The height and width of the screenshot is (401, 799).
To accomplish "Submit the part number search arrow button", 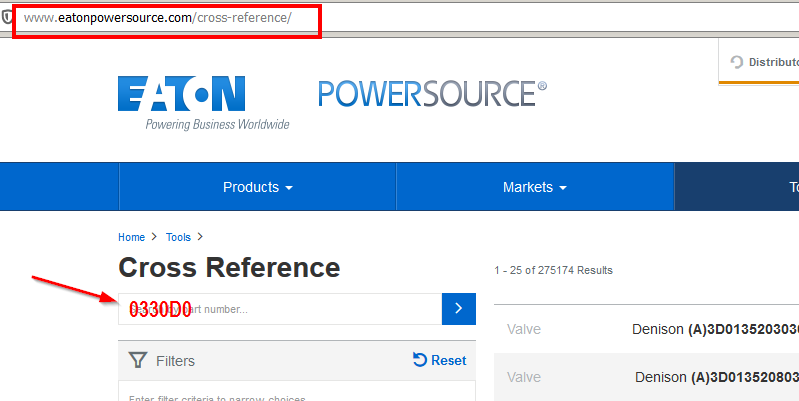I will tap(459, 308).
